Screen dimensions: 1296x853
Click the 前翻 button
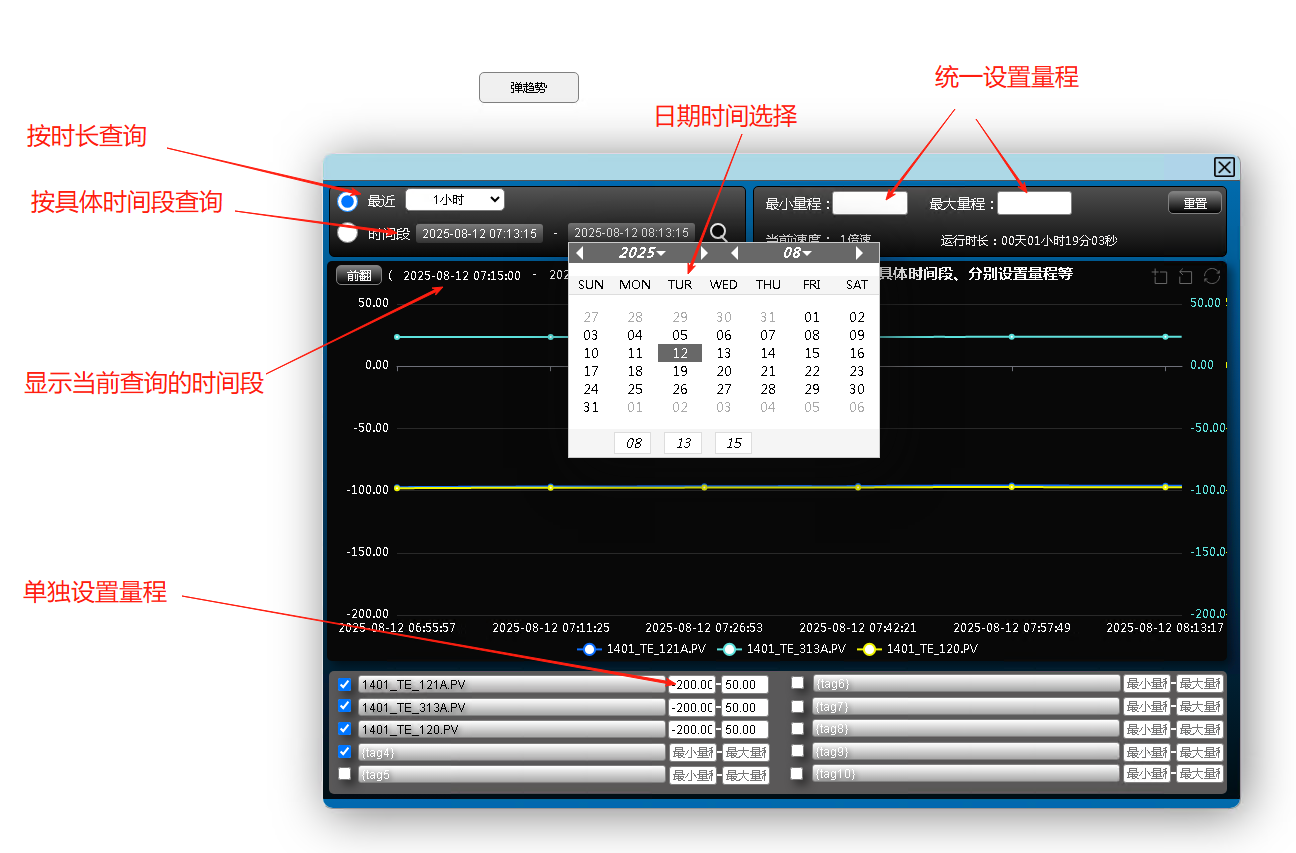tap(358, 276)
